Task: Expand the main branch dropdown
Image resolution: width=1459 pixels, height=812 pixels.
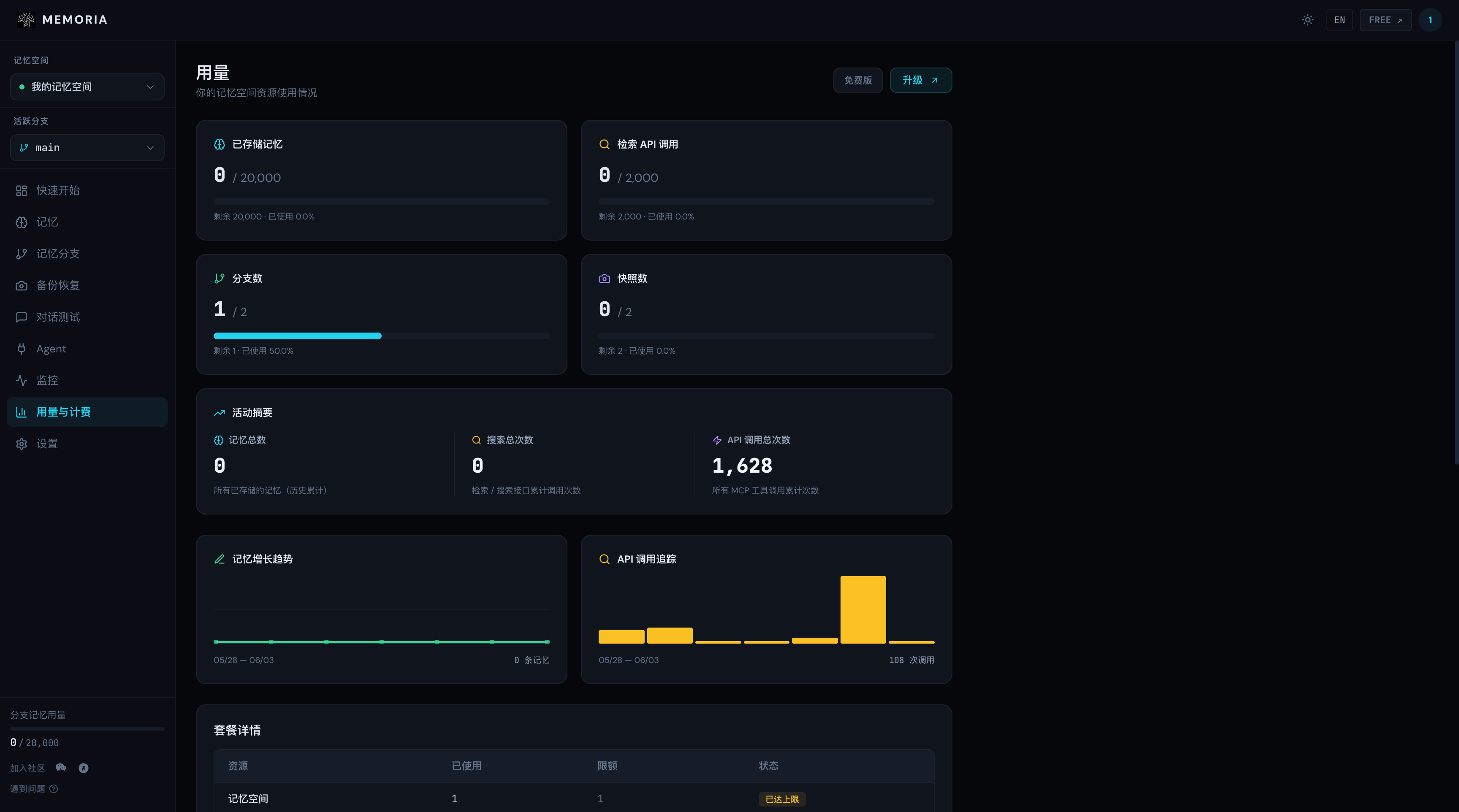Action: (87, 148)
